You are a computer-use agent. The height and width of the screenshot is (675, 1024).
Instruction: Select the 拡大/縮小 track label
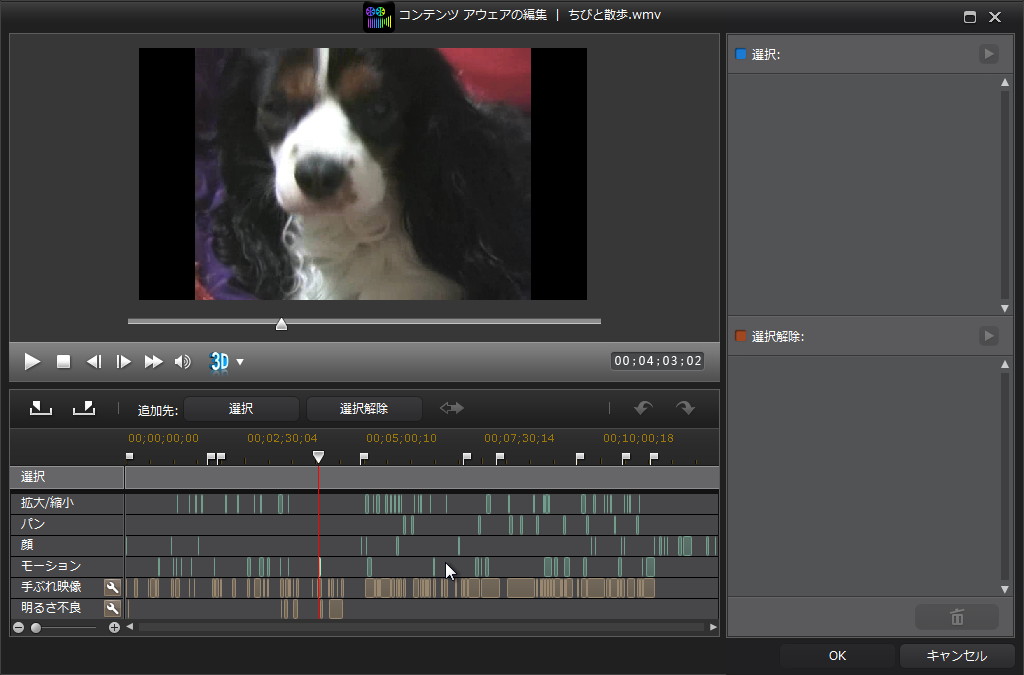click(47, 503)
